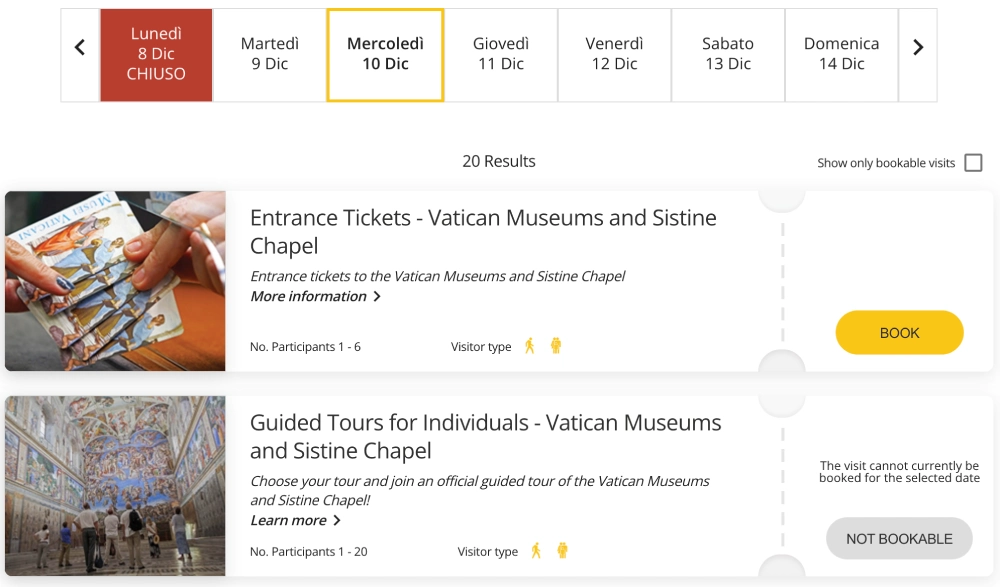Click the NOT BOOKABLE button
This screenshot has height=587, width=1000.
899,538
